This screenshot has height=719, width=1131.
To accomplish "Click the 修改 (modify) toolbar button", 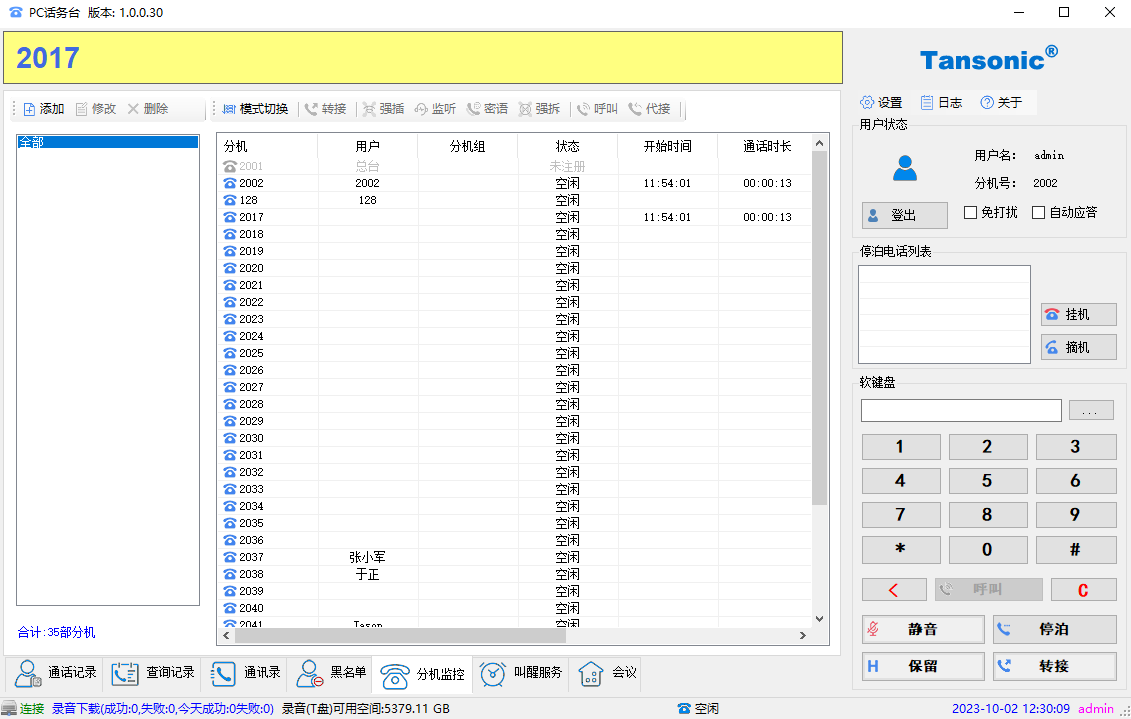I will pyautogui.click(x=95, y=109).
